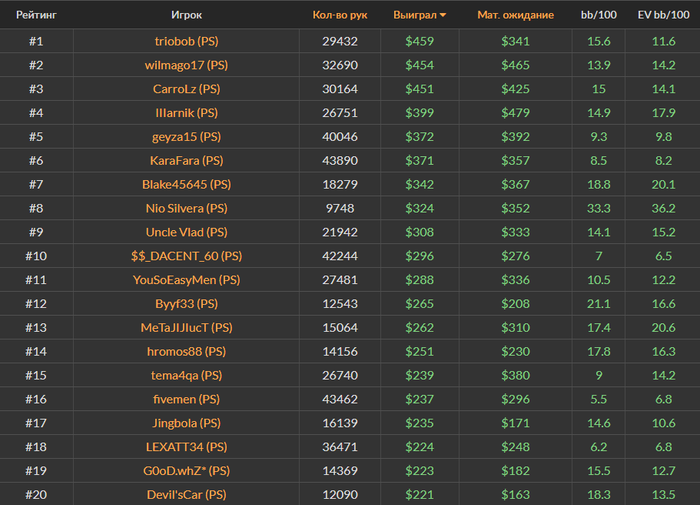
Task: Click the bb/100 column header
Action: coord(600,16)
